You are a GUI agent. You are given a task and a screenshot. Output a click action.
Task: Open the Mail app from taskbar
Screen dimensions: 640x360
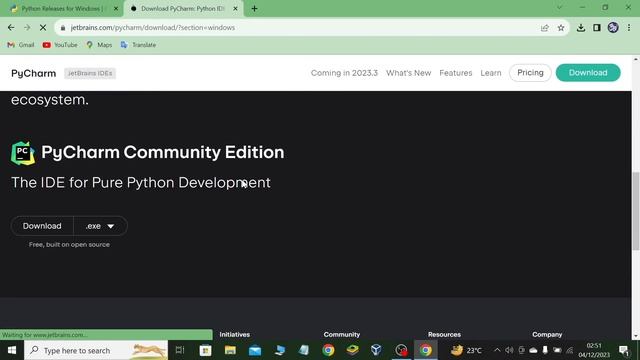point(255,350)
